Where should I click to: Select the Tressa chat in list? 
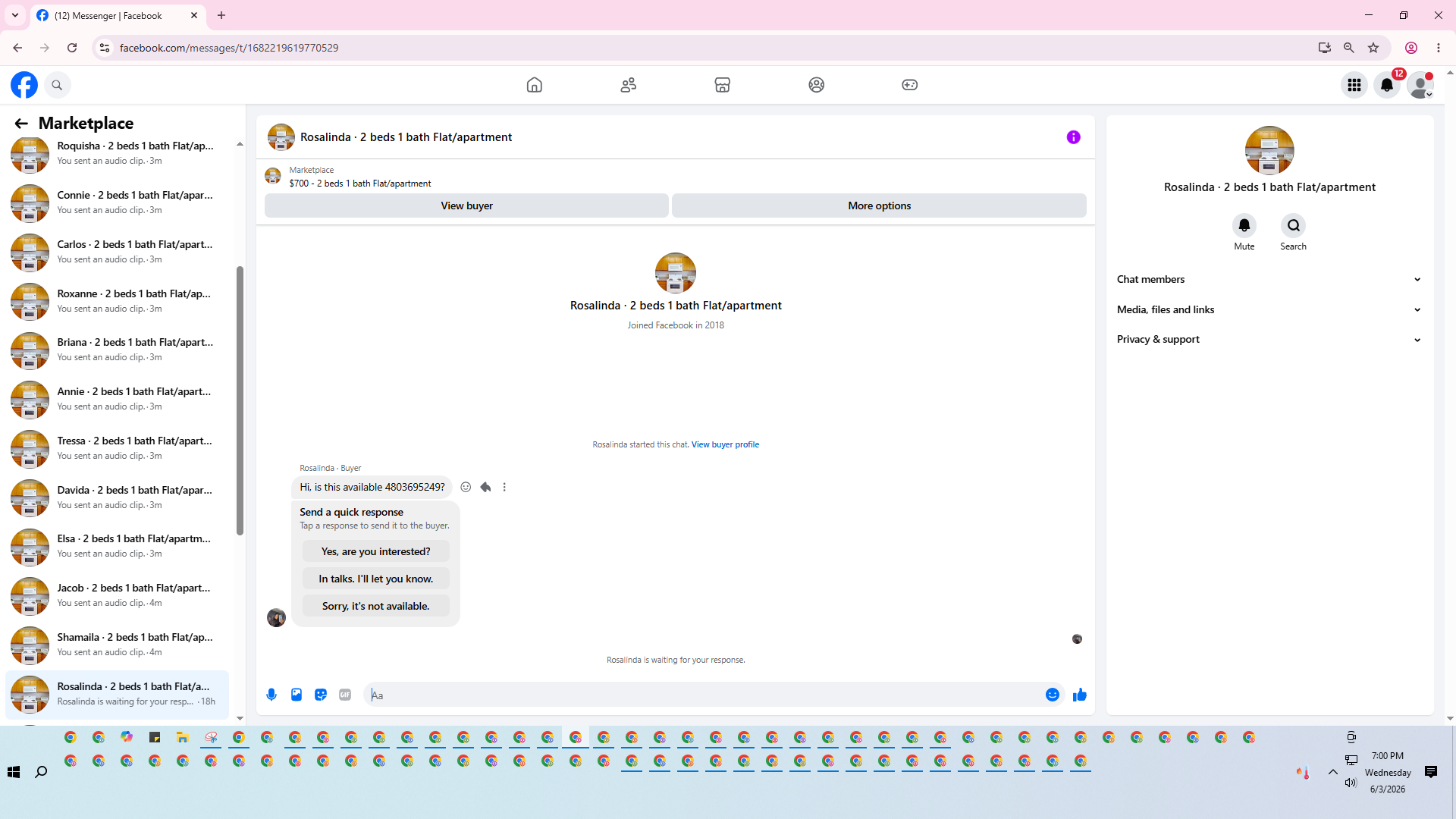118,448
